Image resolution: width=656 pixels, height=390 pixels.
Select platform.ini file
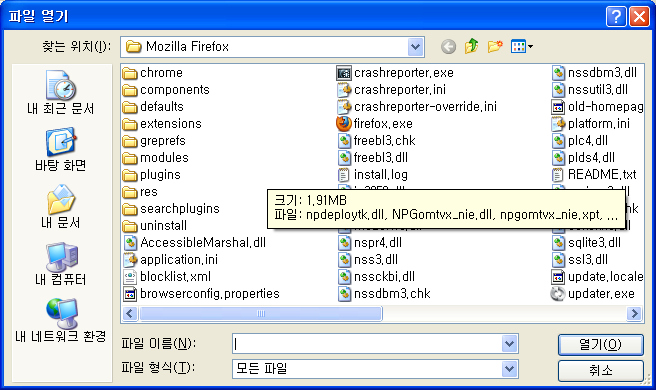(590, 124)
